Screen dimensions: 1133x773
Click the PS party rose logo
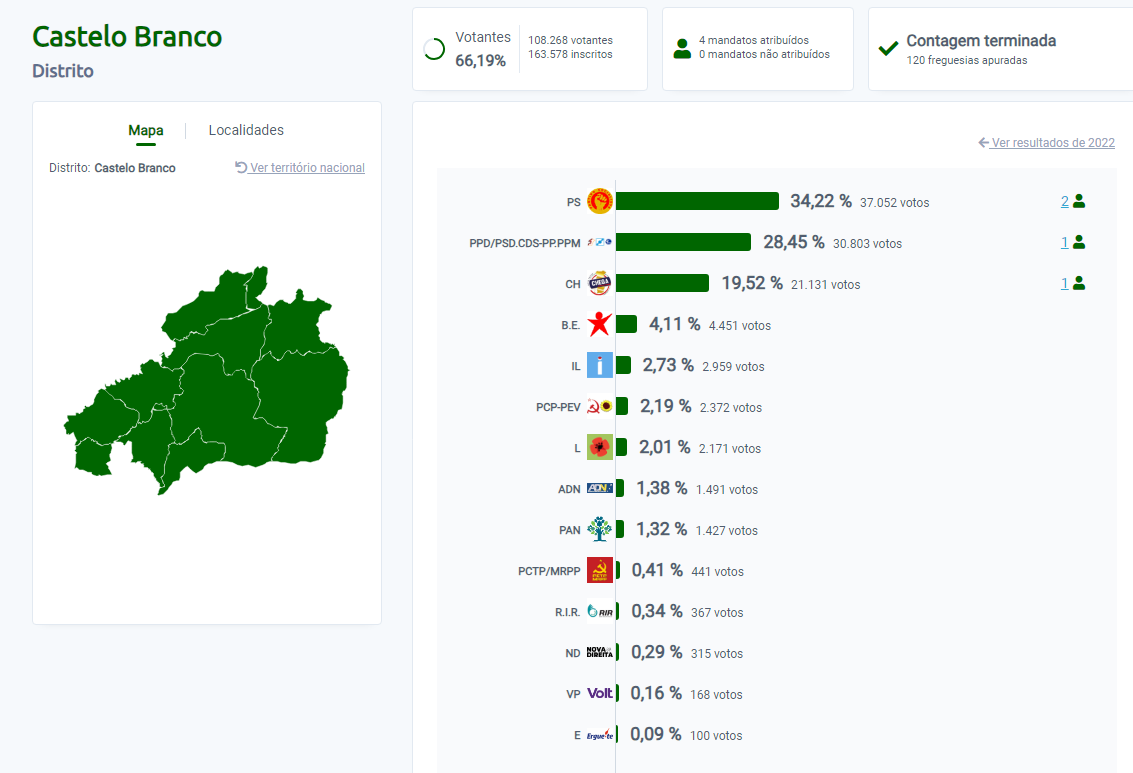coord(599,202)
